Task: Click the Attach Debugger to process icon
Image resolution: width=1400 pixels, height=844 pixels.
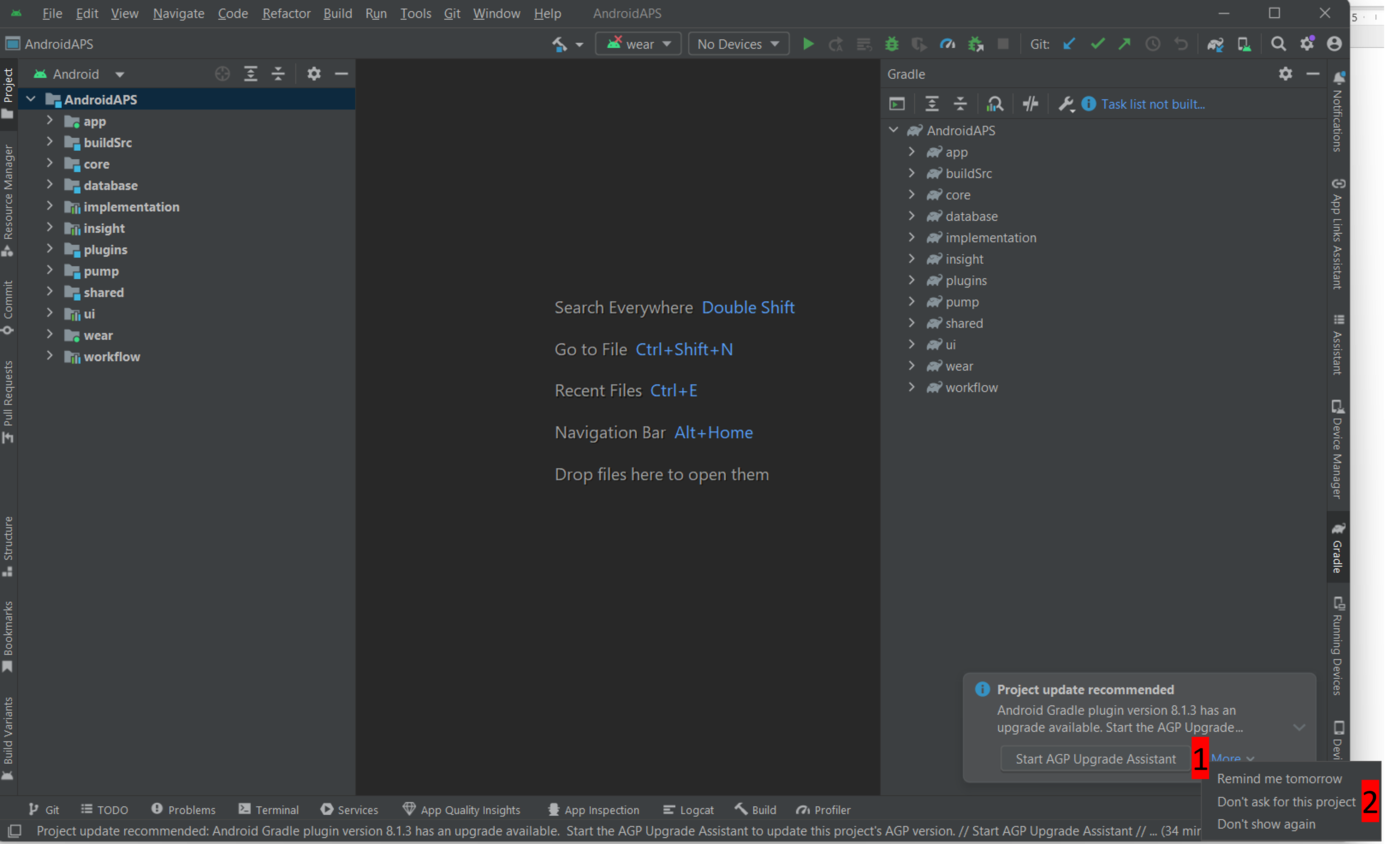Action: coord(976,44)
